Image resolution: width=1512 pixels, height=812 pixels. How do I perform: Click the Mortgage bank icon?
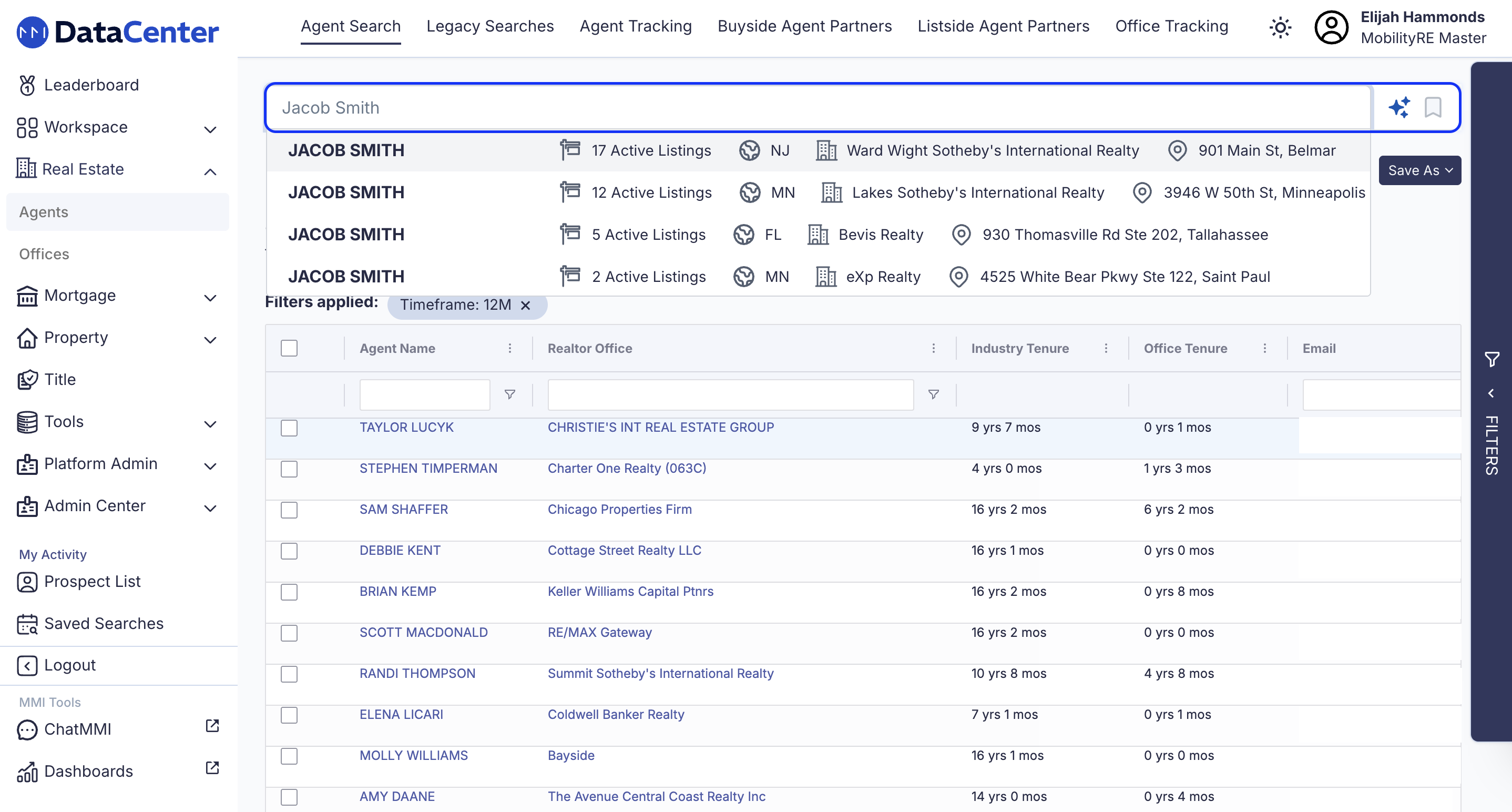click(x=27, y=296)
